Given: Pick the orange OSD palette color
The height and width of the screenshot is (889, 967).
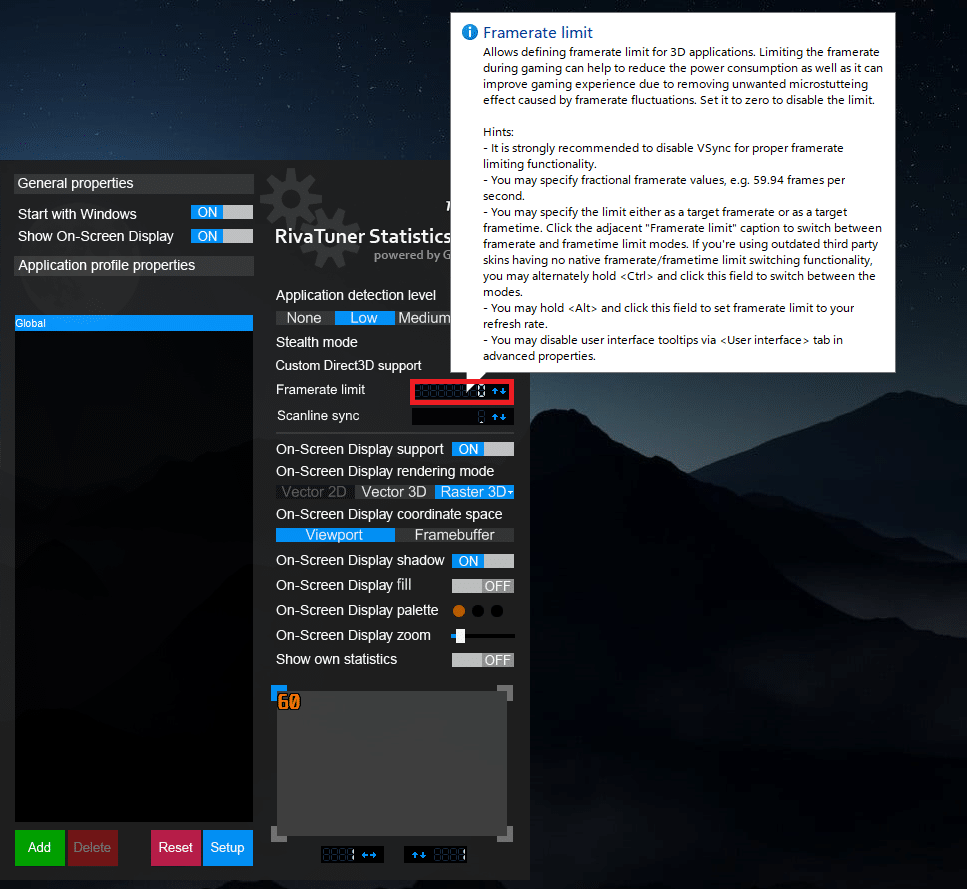Looking at the screenshot, I should click(459, 611).
